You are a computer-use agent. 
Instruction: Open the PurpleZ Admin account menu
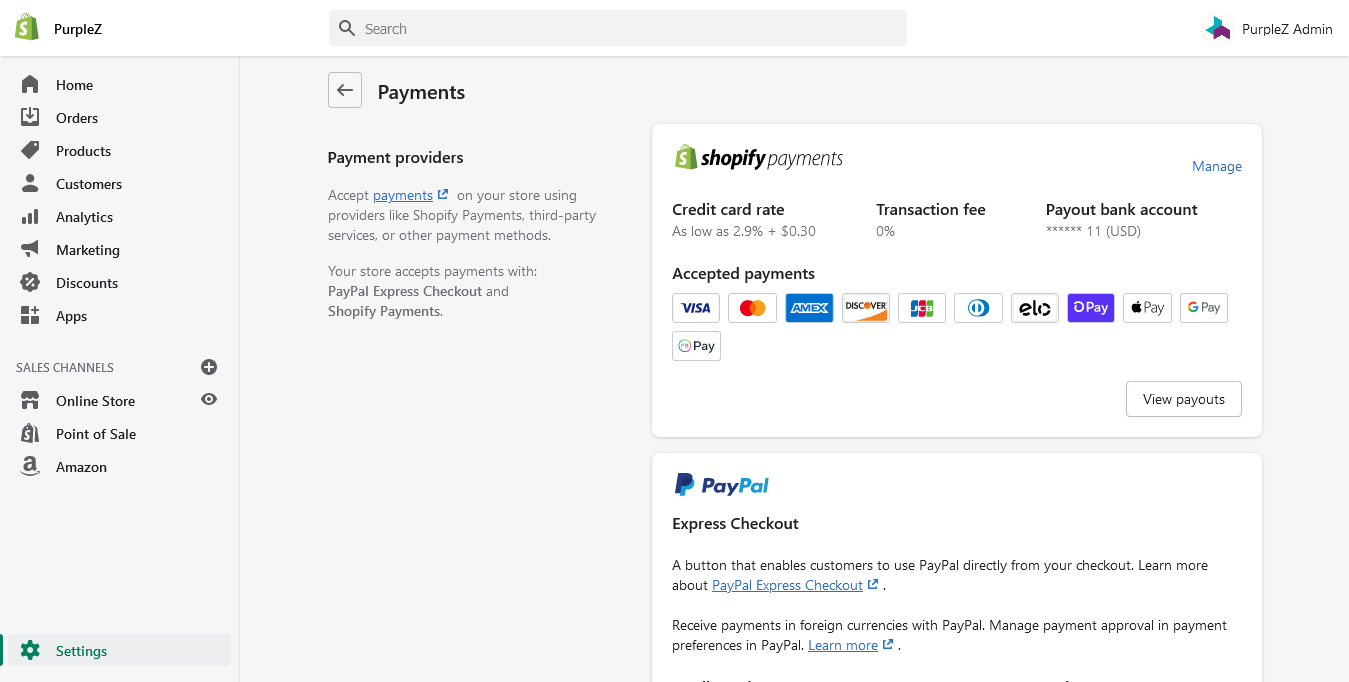(1268, 28)
